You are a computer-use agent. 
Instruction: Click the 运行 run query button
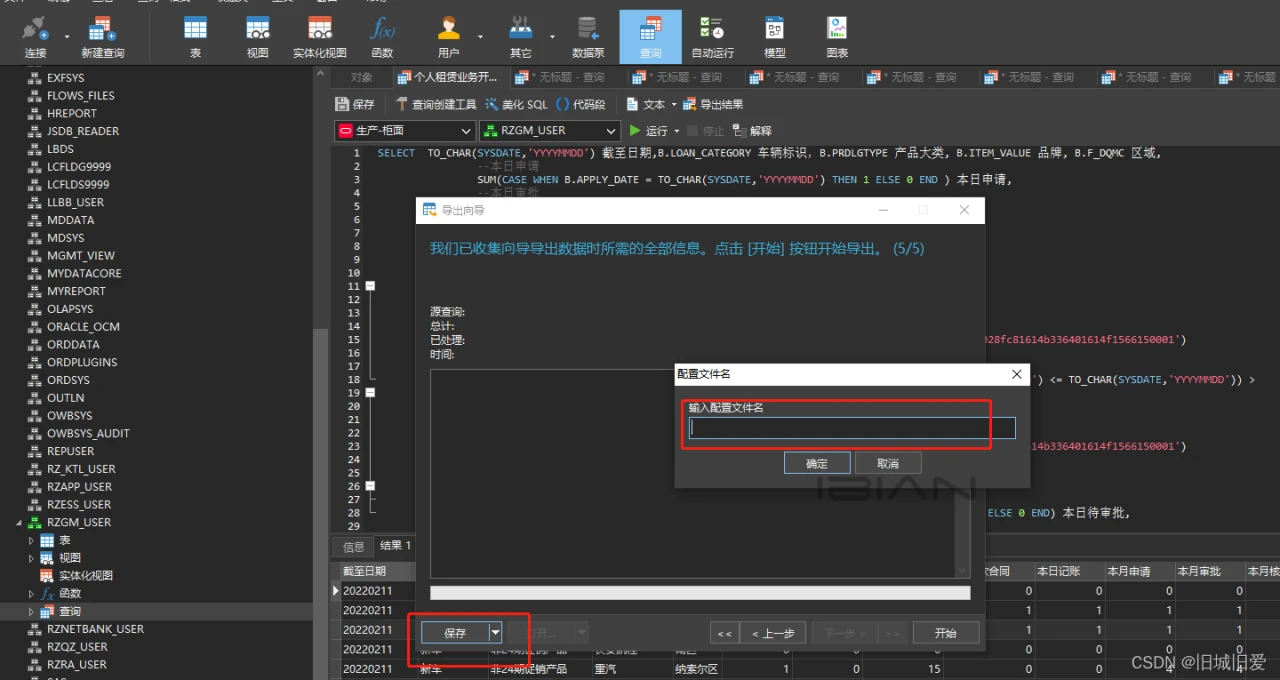point(648,130)
